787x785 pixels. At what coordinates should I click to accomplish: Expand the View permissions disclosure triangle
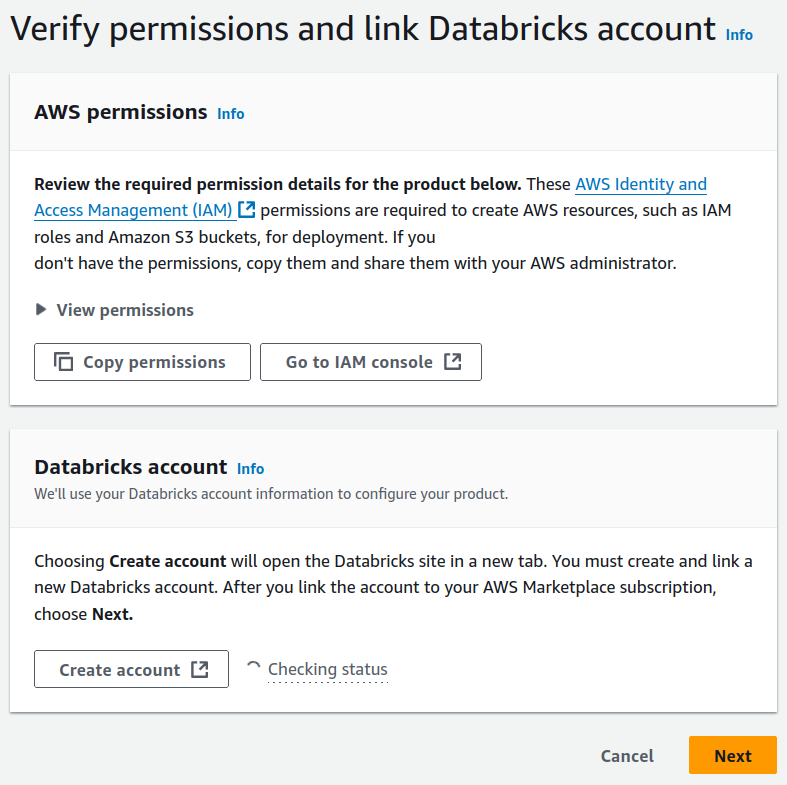(x=41, y=310)
